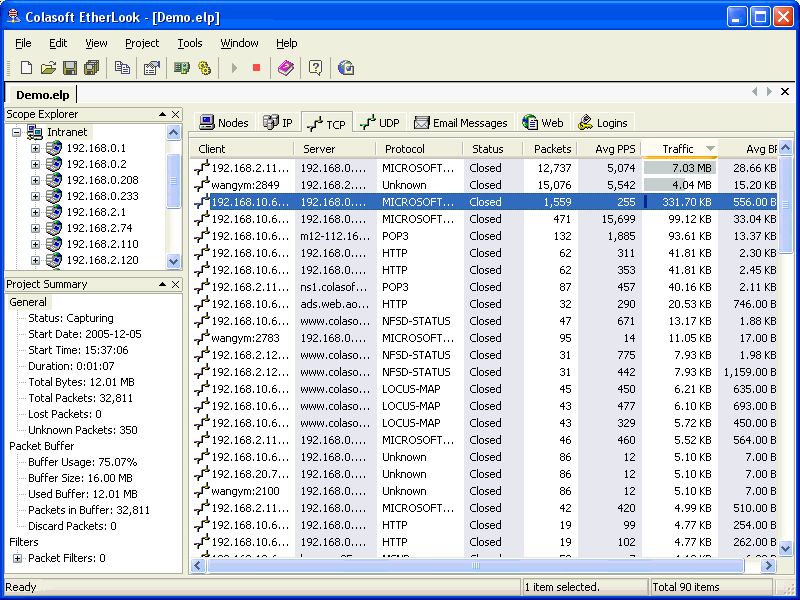Open the File menu
Image resolution: width=800 pixels, height=600 pixels.
point(23,43)
